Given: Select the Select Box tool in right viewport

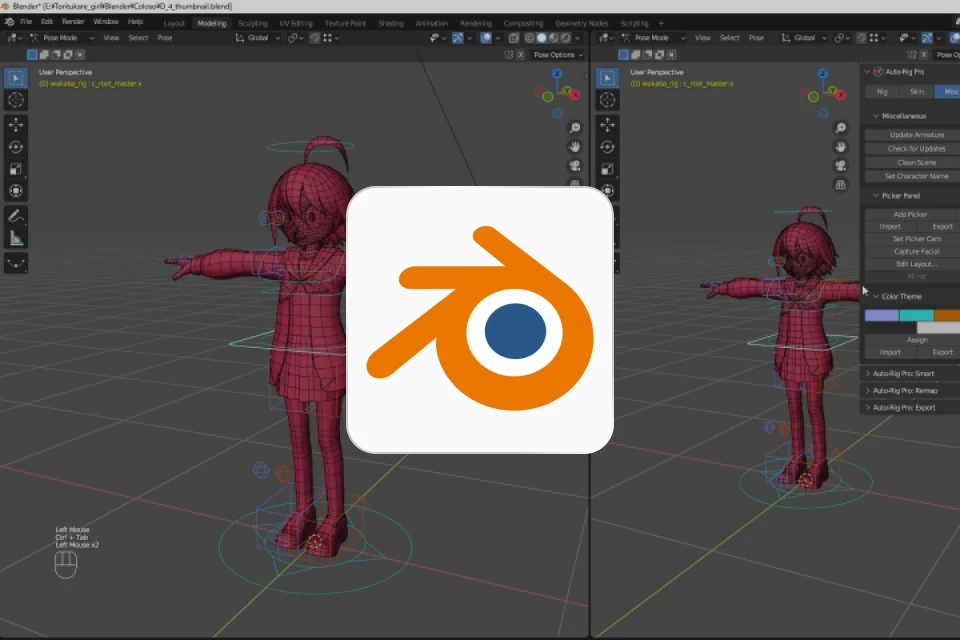Looking at the screenshot, I should 607,78.
